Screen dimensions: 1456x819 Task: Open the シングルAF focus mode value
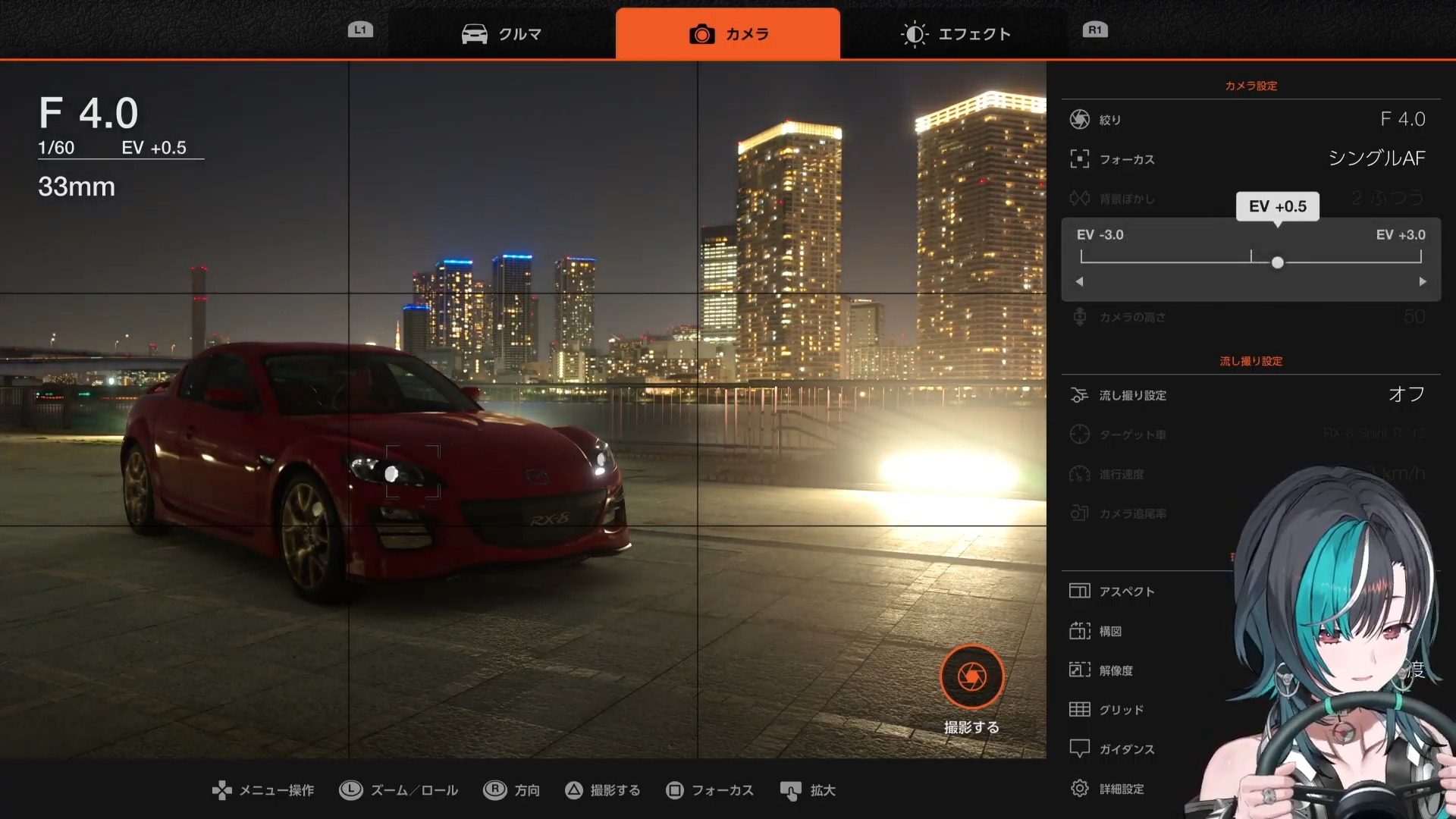(x=1376, y=158)
